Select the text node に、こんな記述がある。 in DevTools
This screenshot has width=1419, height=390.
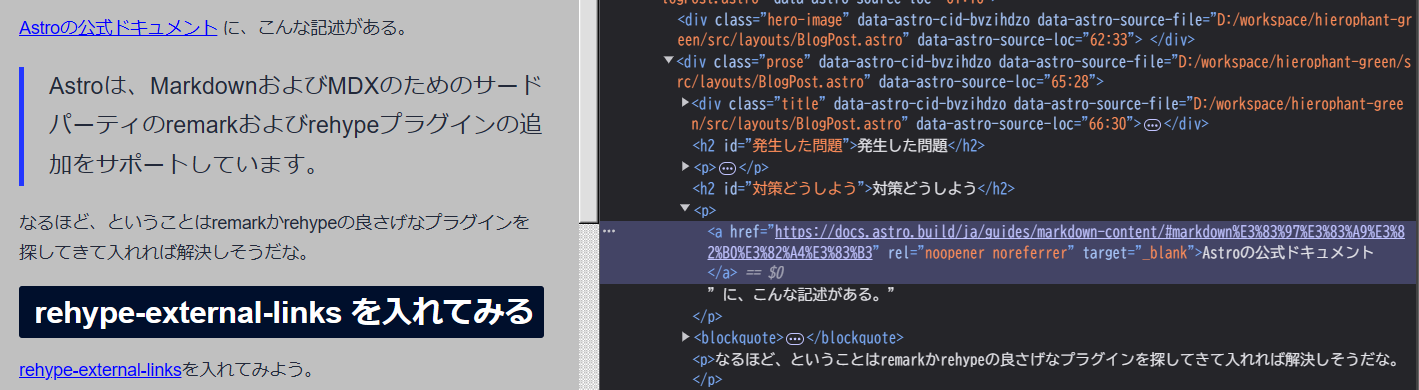pos(800,294)
